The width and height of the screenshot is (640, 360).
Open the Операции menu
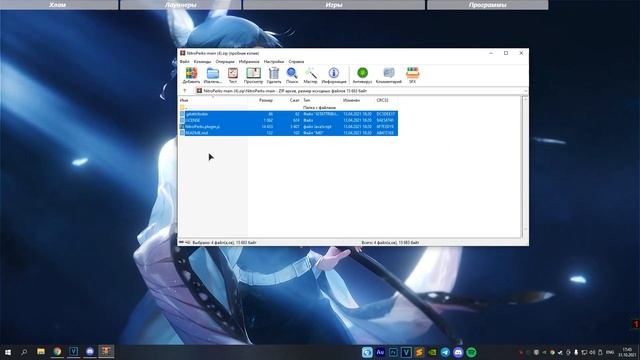point(225,62)
